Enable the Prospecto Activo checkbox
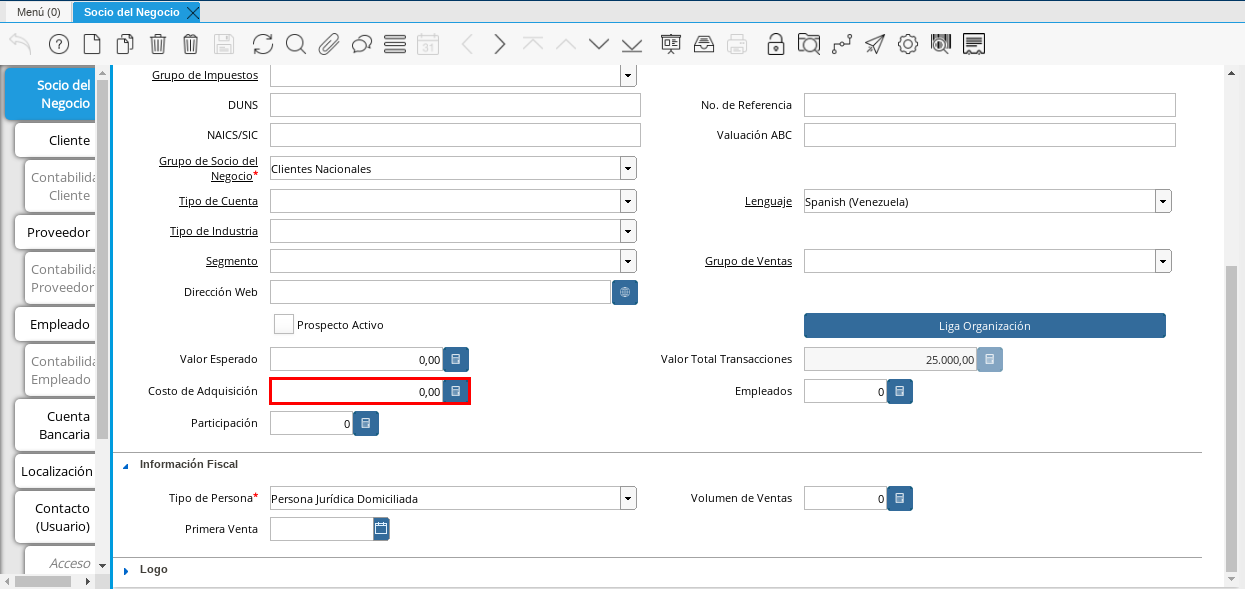Screen dimensions: 1245x589 [x=284, y=325]
